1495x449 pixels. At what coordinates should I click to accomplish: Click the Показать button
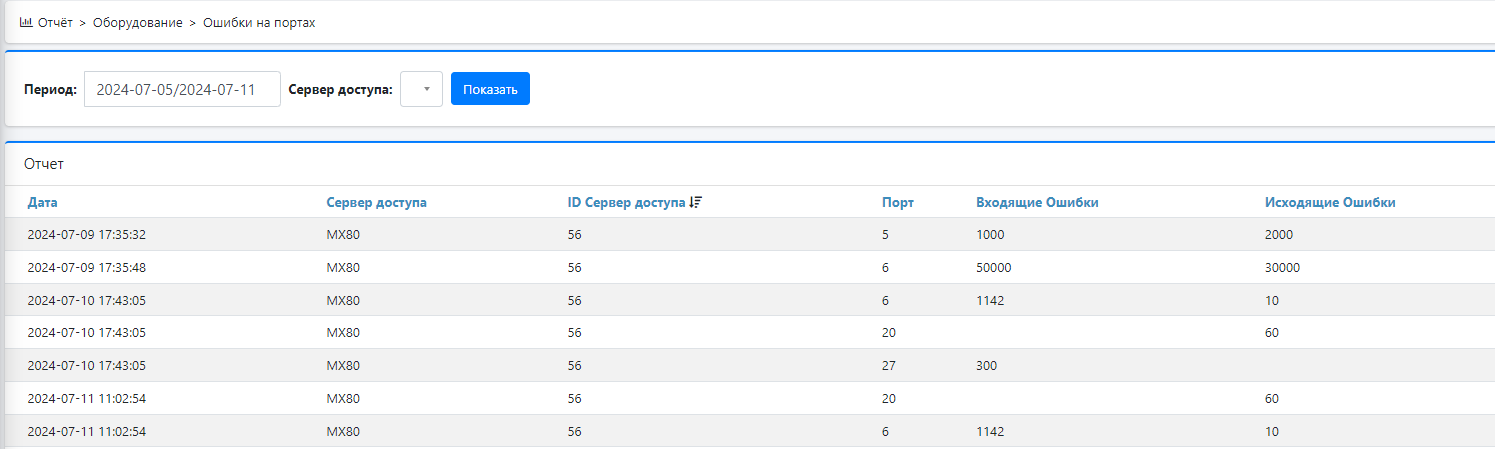pyautogui.click(x=490, y=89)
